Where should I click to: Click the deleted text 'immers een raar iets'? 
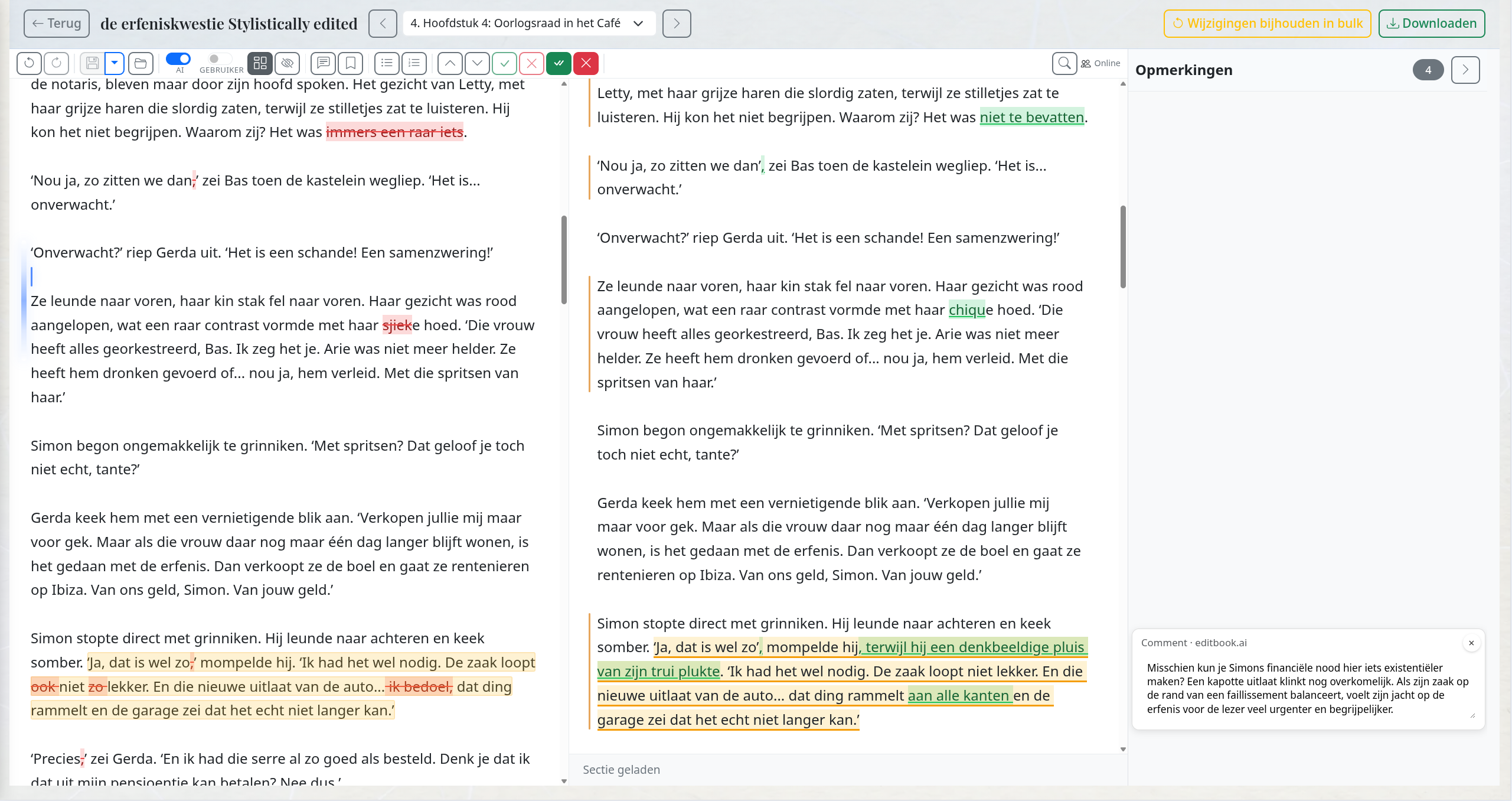pos(394,132)
